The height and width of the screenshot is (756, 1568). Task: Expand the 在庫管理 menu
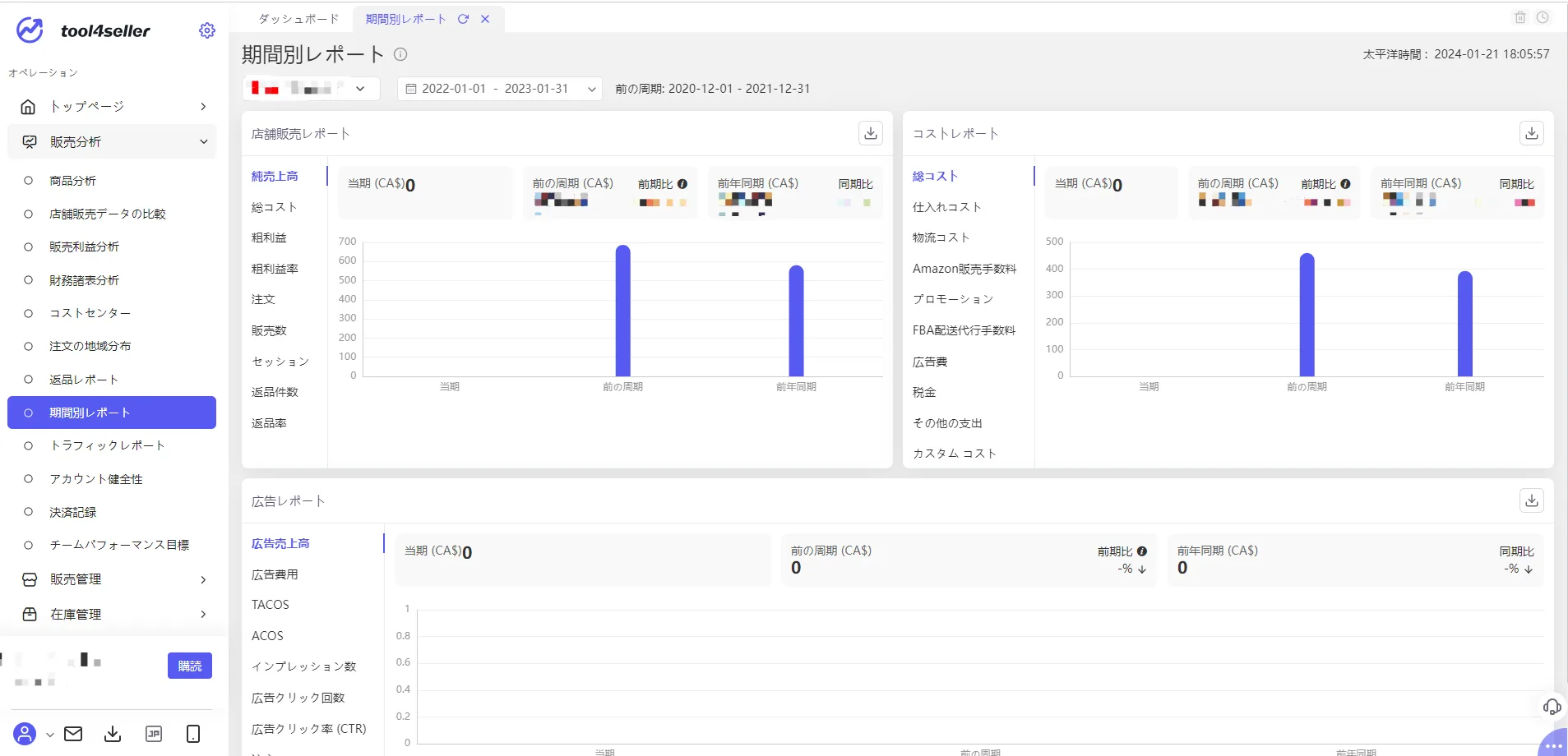pyautogui.click(x=203, y=614)
